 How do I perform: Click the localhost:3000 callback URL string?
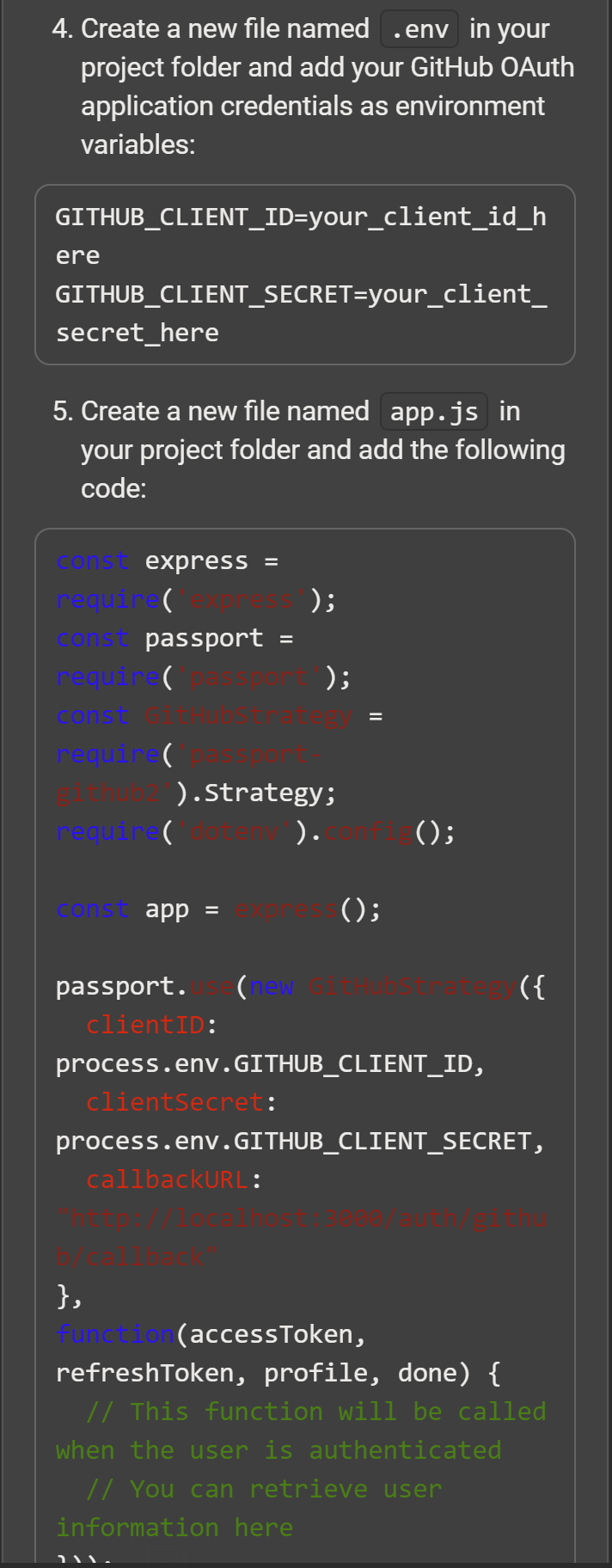[302, 1218]
